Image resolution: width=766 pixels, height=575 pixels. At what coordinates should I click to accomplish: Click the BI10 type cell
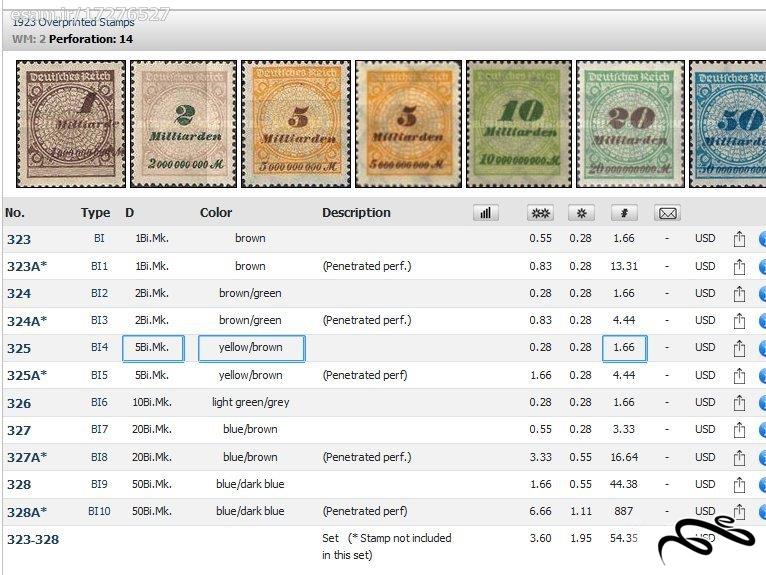click(99, 511)
